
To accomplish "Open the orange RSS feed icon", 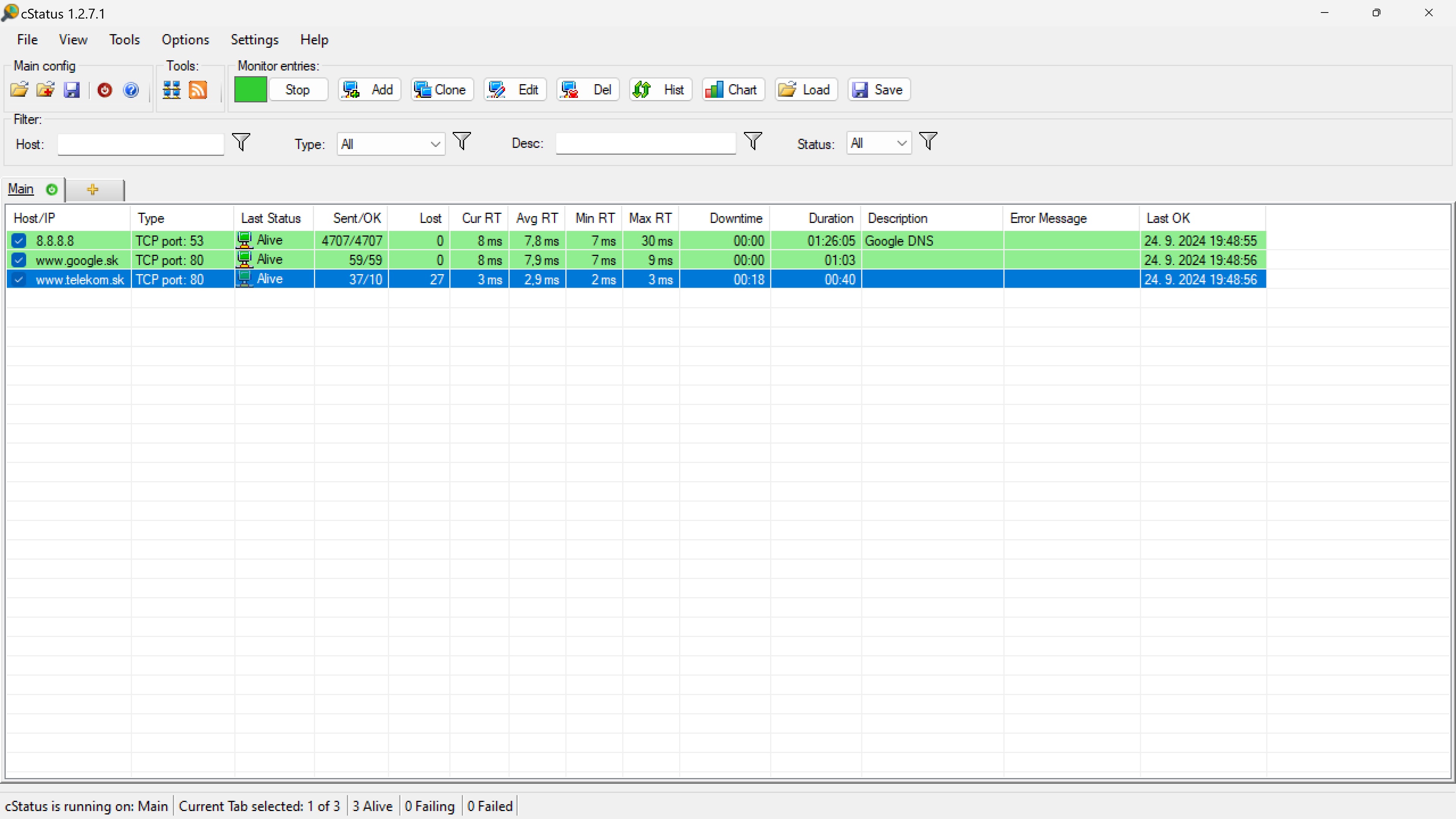I will [x=198, y=90].
